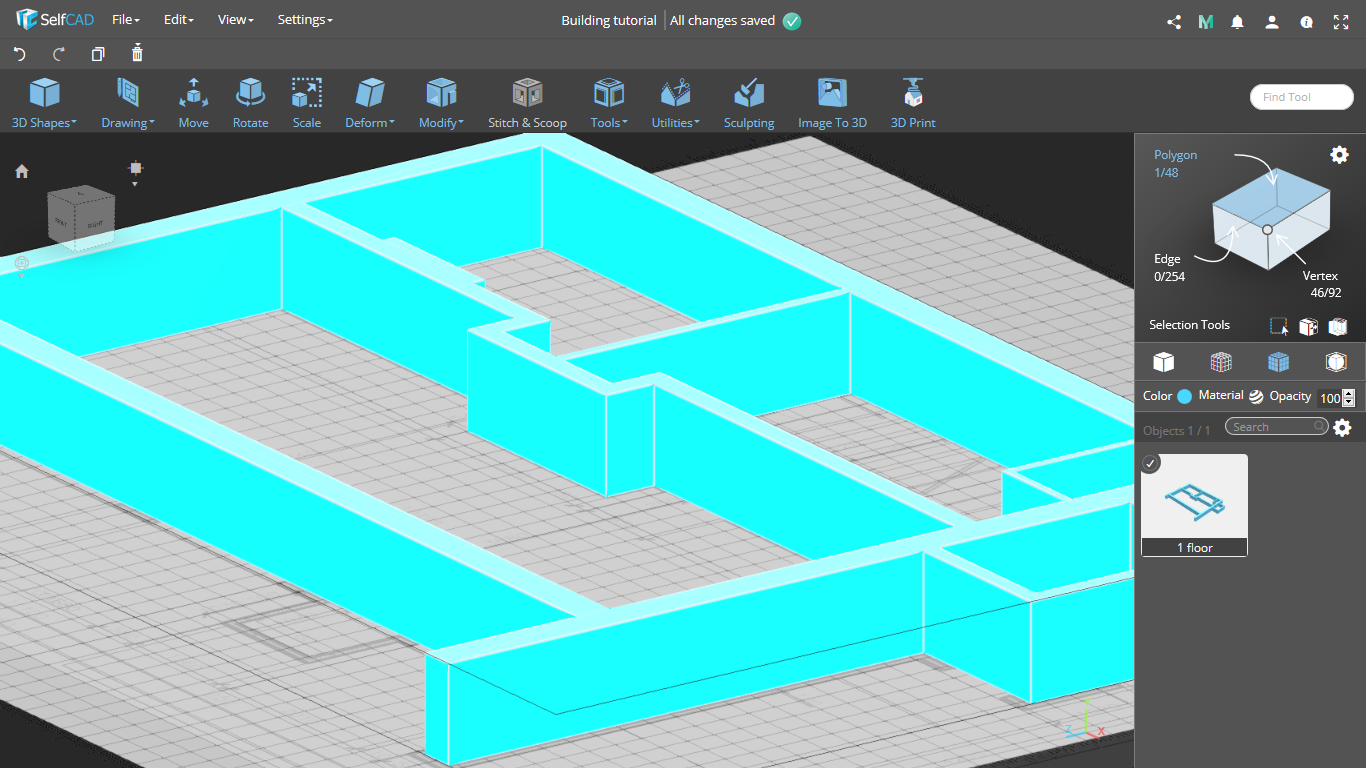1366x768 pixels.
Task: Open the View menu
Action: coord(236,20)
